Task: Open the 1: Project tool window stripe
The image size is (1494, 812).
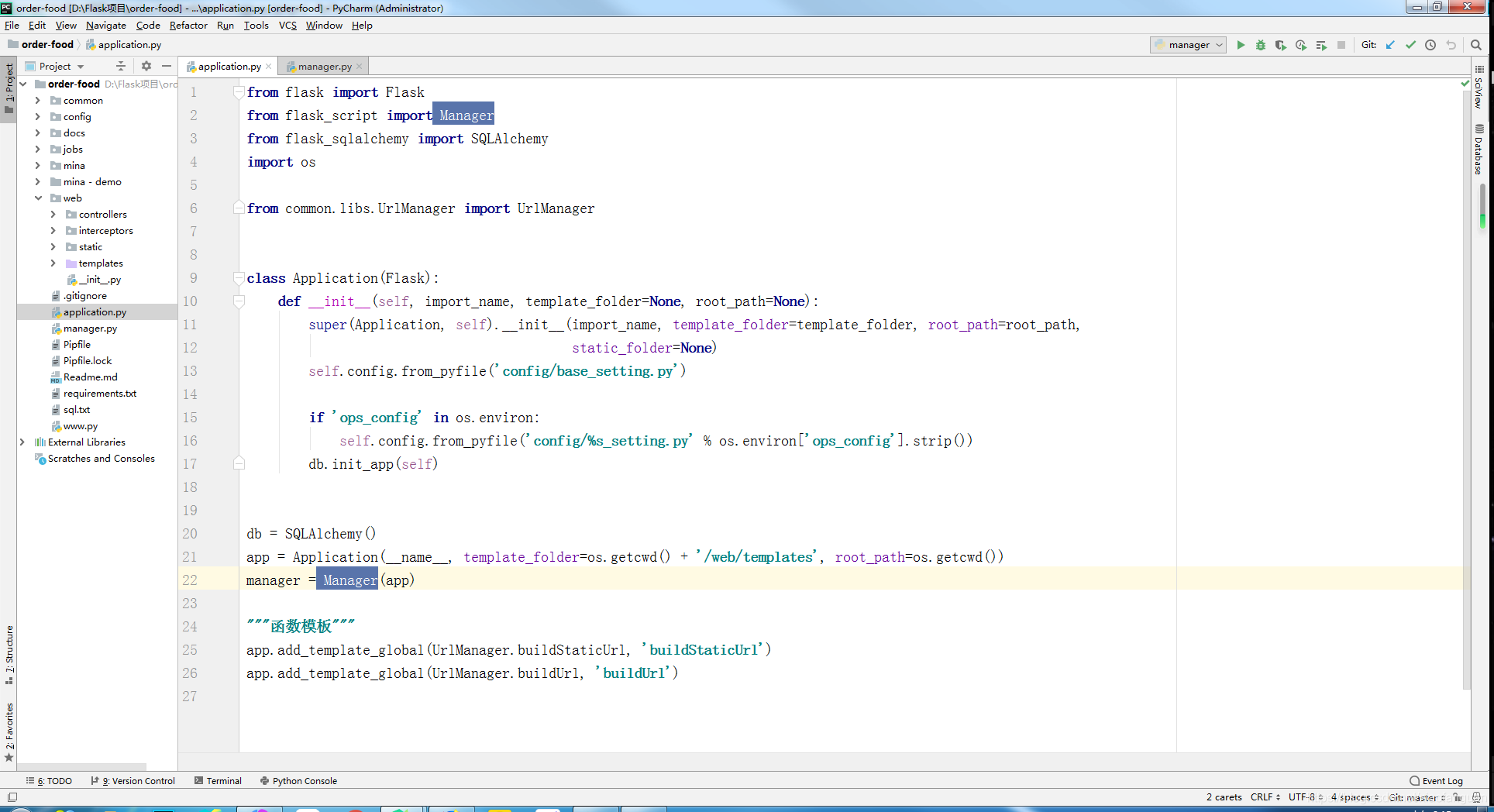Action: coord(9,88)
